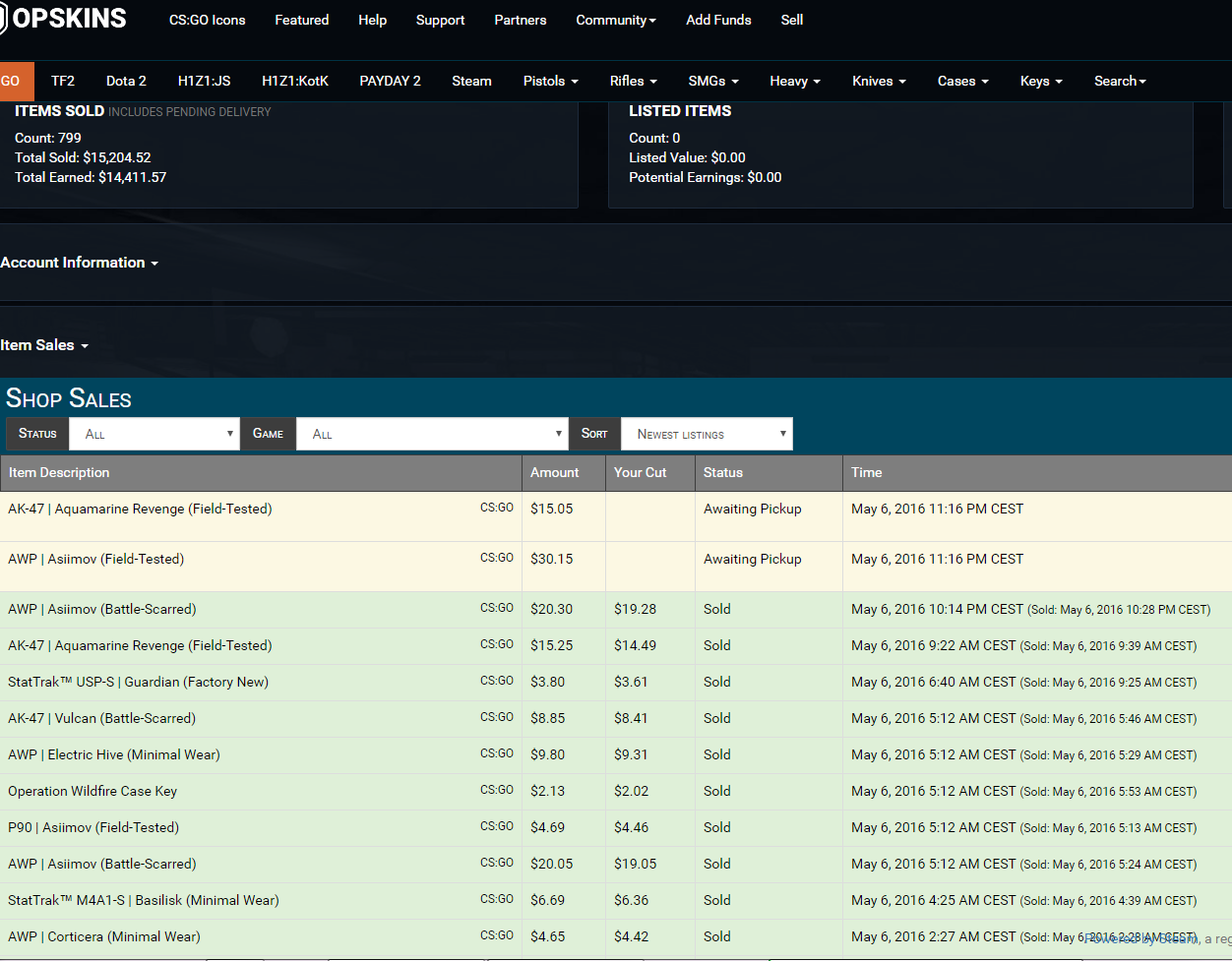This screenshot has height=961, width=1232.
Task: Expand the Heavy dropdown
Action: (x=795, y=81)
